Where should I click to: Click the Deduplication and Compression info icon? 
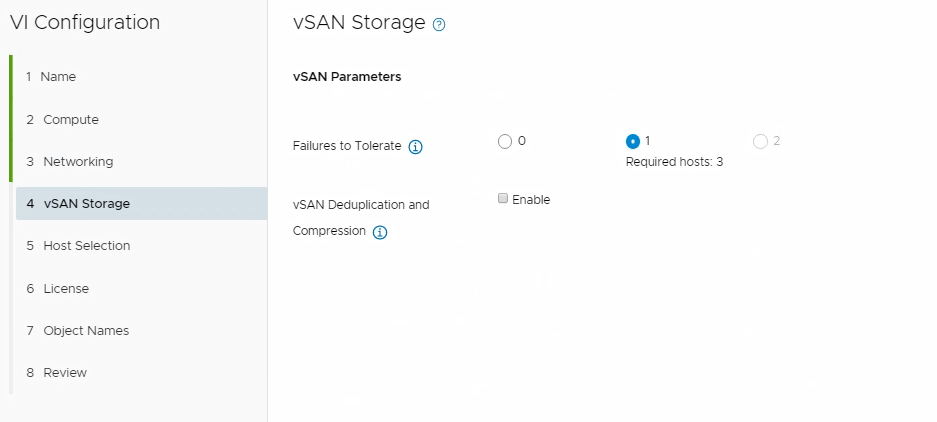(x=380, y=232)
